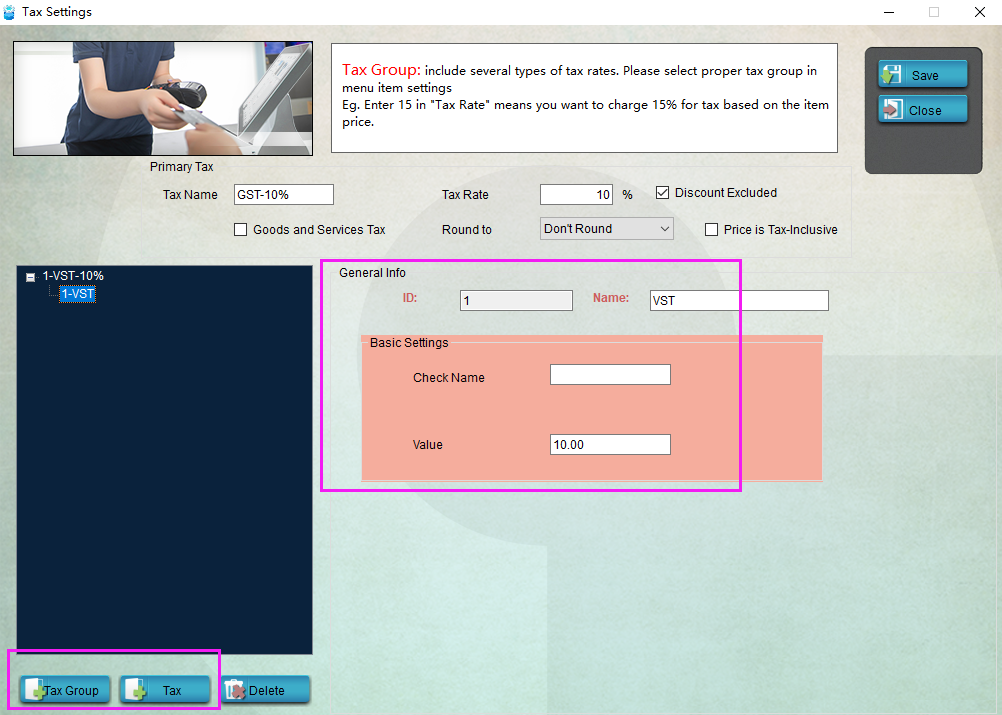
Task: Add a new Tax entry
Action: pos(165,690)
